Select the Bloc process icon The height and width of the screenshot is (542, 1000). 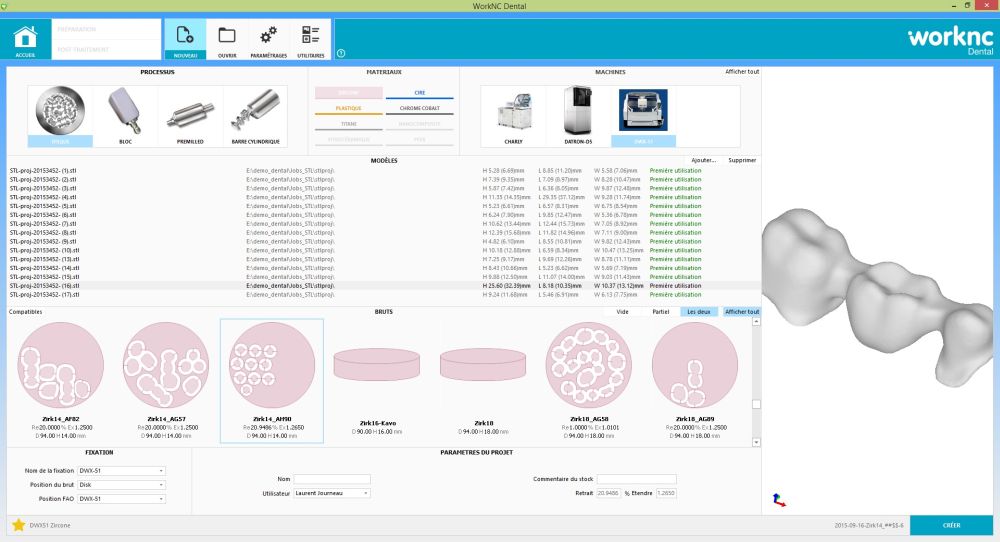coord(125,116)
